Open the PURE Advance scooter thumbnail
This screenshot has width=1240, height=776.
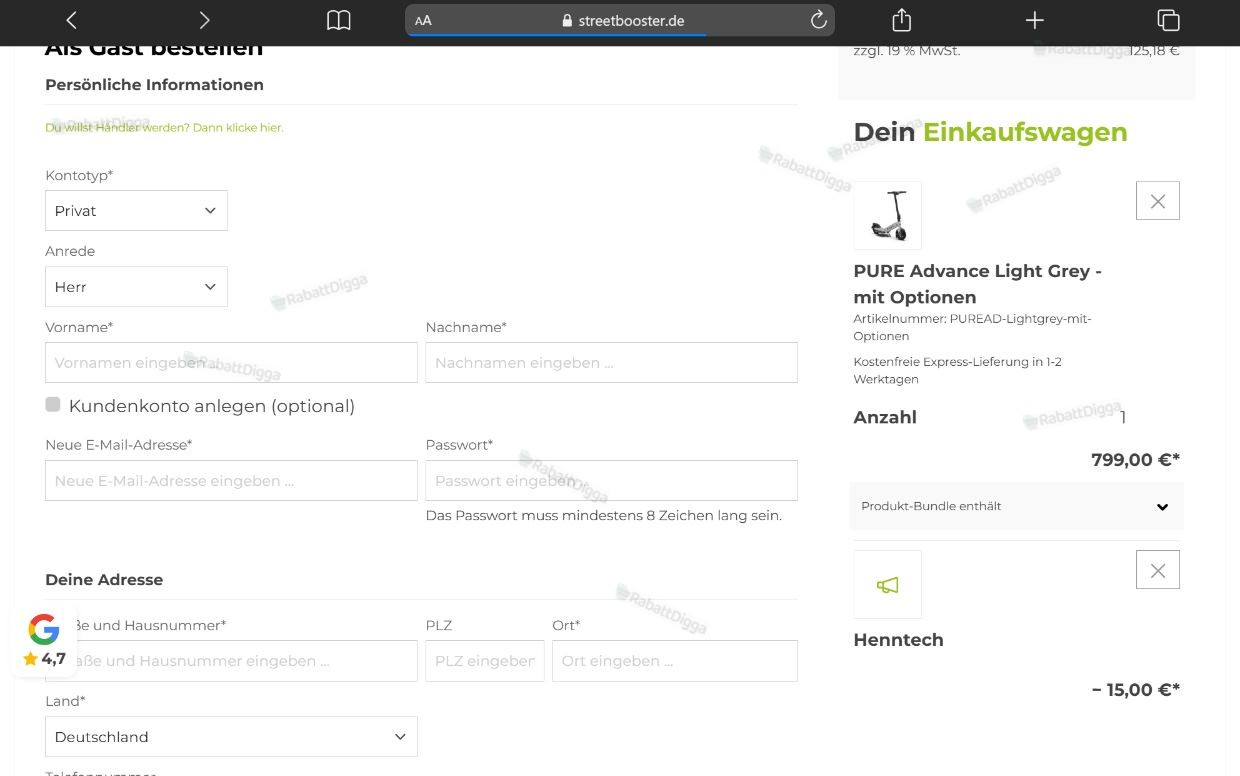click(x=887, y=215)
